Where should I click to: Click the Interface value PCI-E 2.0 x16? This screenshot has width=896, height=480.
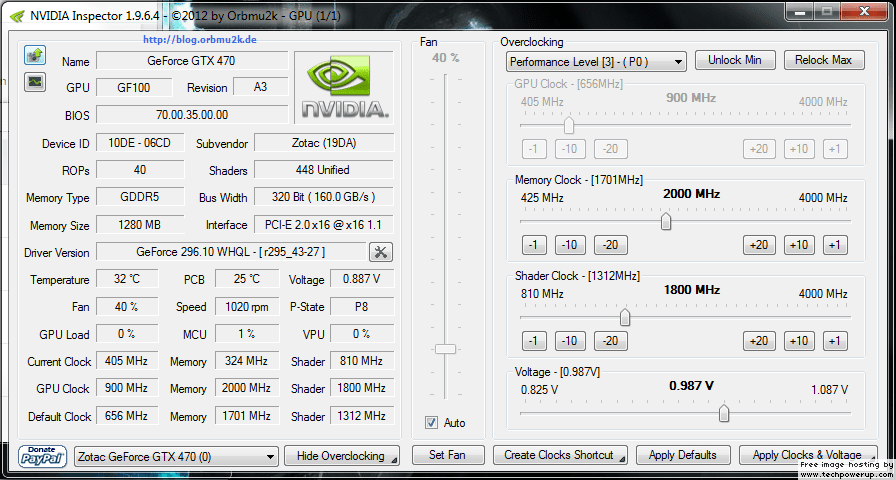tap(324, 225)
